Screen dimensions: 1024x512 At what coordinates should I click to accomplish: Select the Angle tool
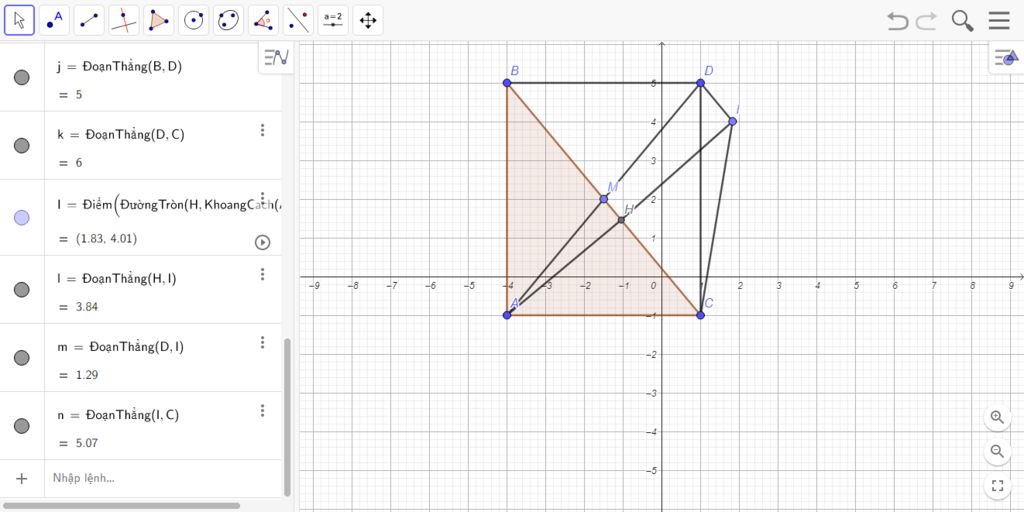[263, 20]
